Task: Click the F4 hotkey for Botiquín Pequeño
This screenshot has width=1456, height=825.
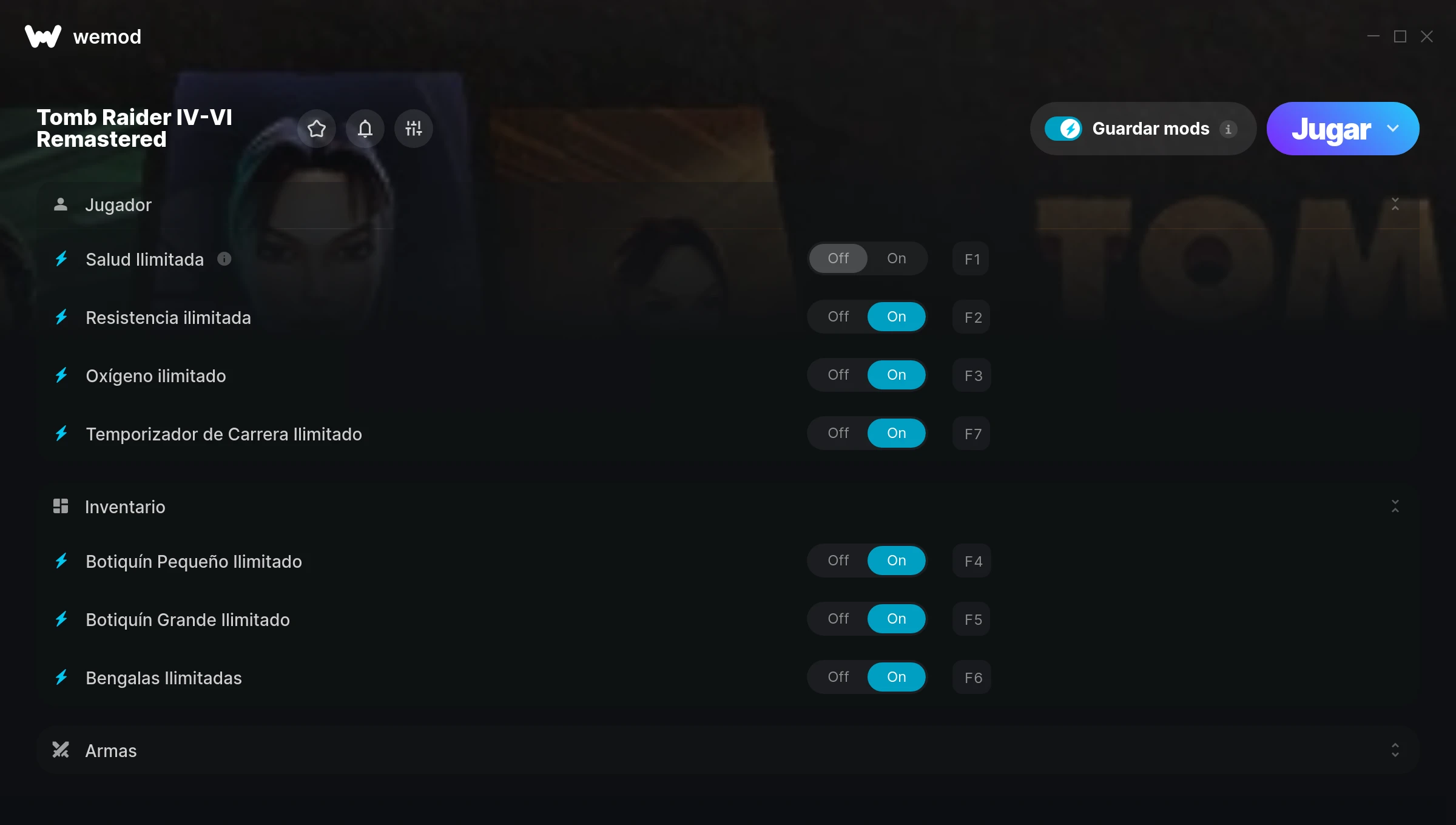Action: (972, 561)
